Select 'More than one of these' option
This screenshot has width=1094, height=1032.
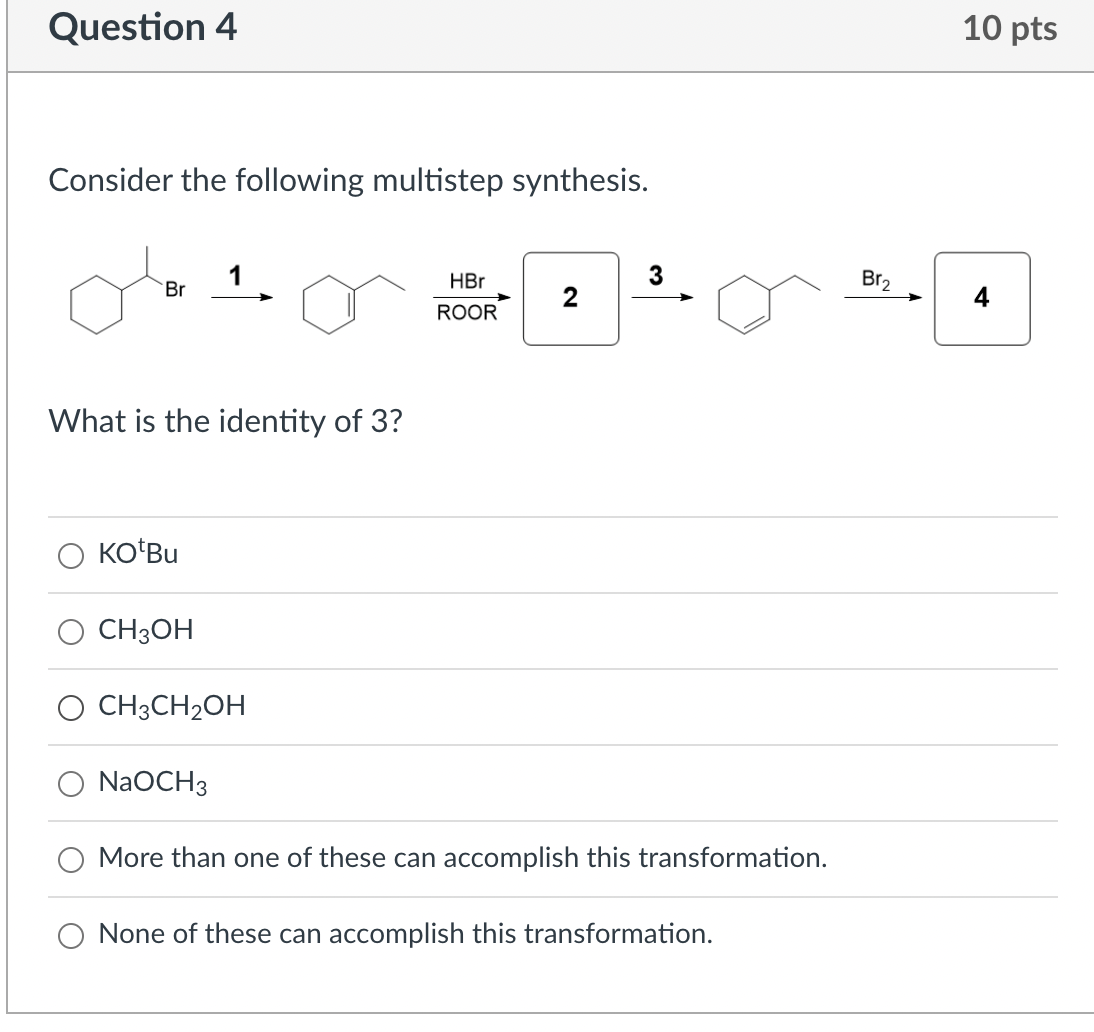click(70, 859)
